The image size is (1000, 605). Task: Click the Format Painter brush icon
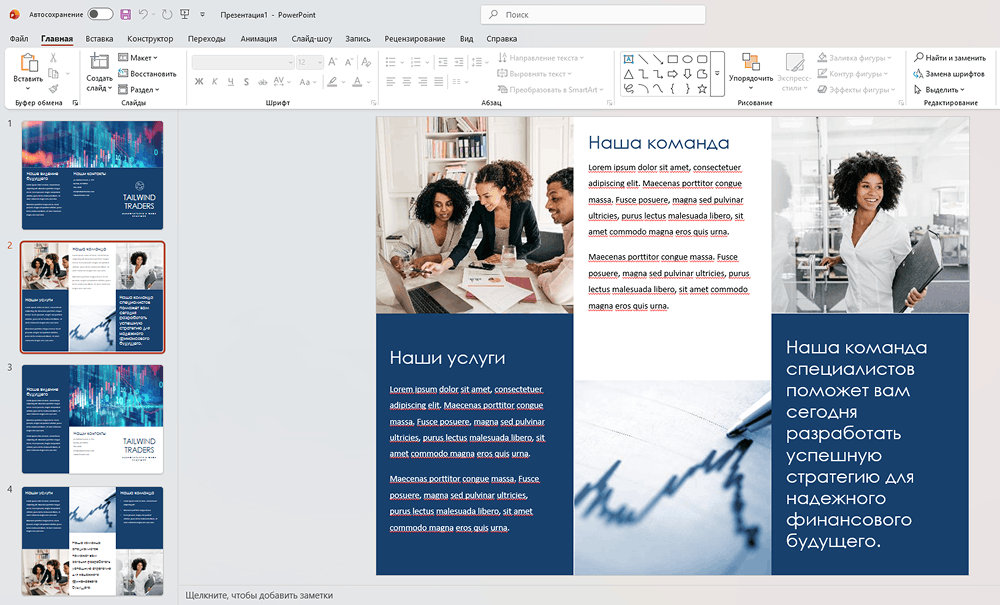click(54, 89)
